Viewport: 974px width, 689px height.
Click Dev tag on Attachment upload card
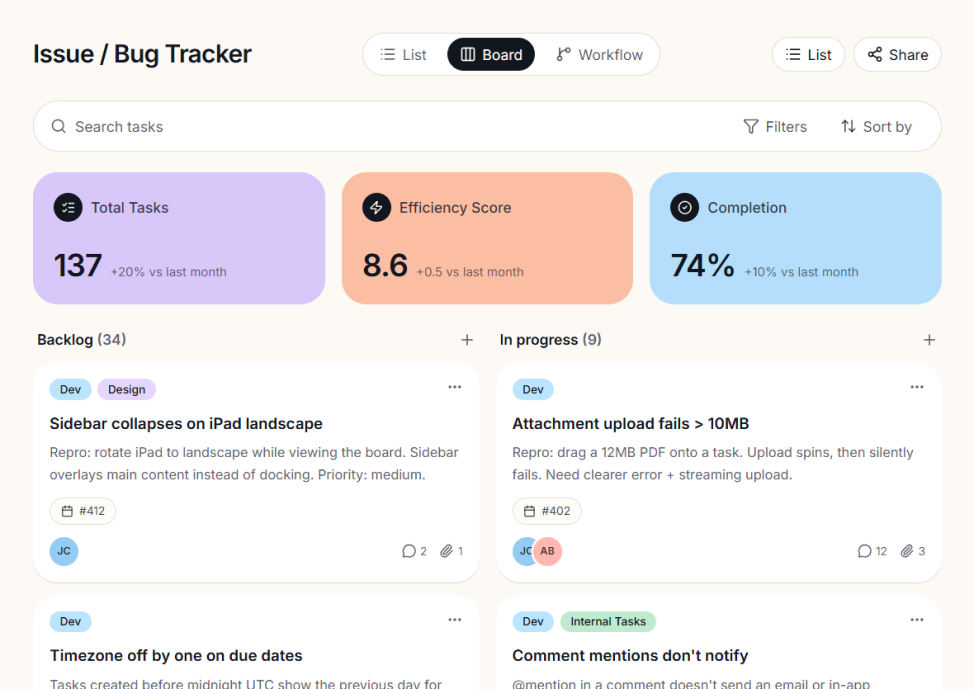click(x=533, y=390)
